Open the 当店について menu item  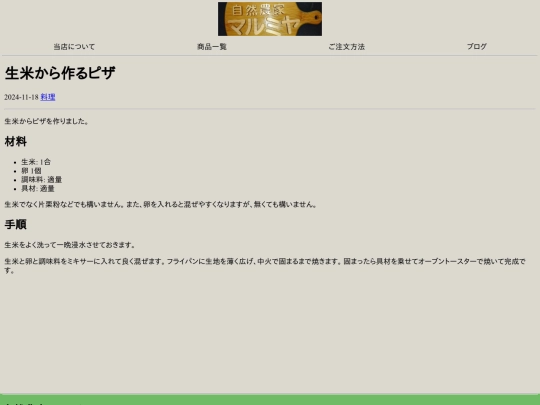74,46
